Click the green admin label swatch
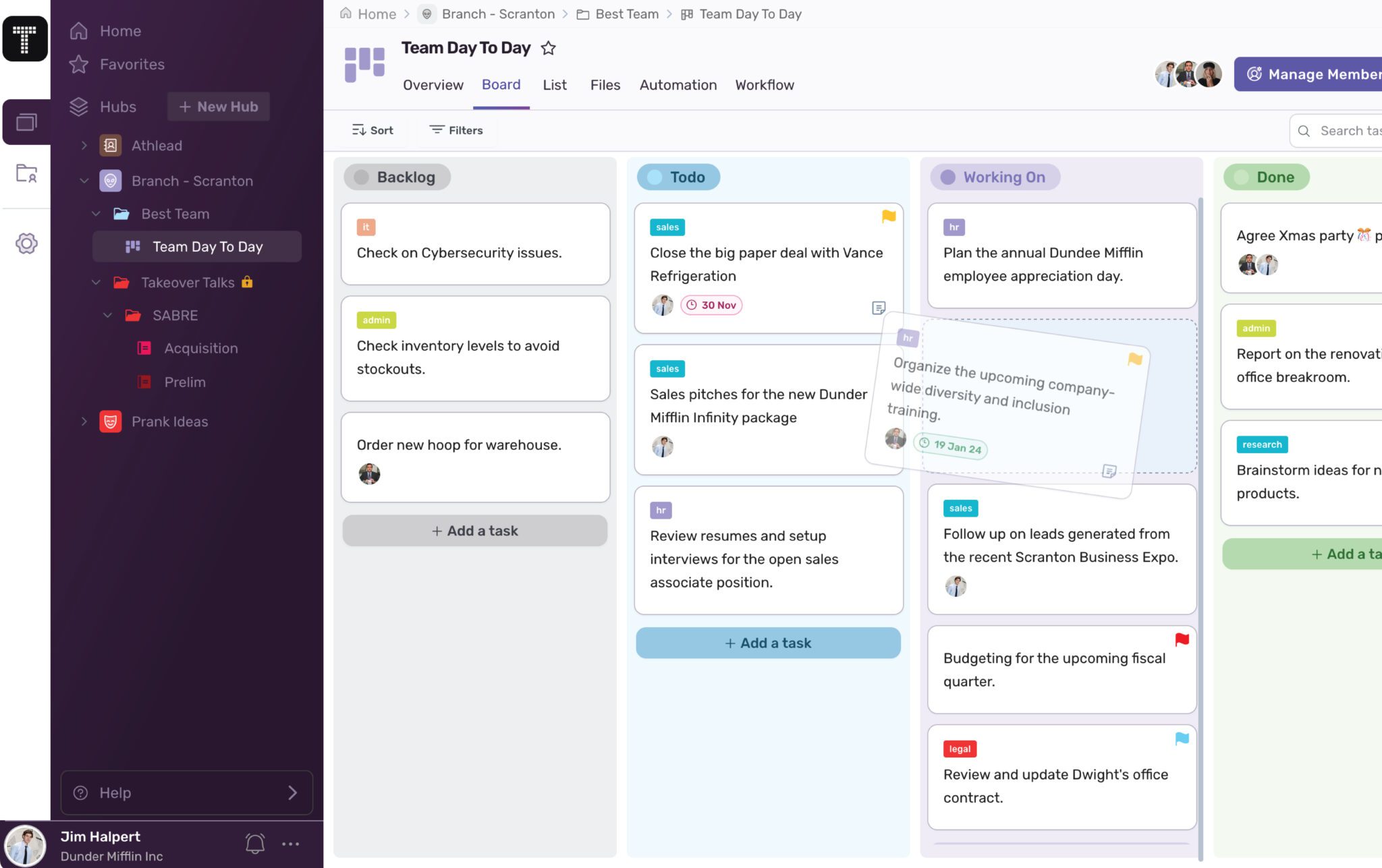 [1255, 328]
